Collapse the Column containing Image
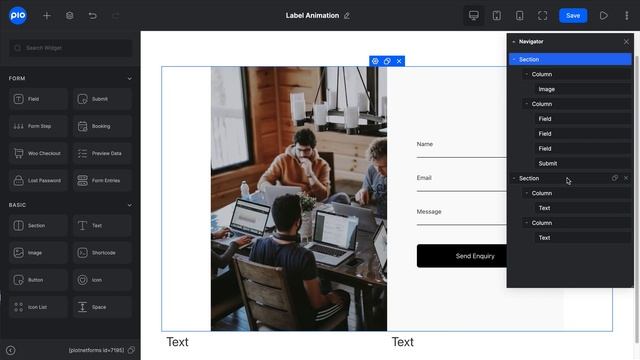This screenshot has height=360, width=640. [527, 74]
